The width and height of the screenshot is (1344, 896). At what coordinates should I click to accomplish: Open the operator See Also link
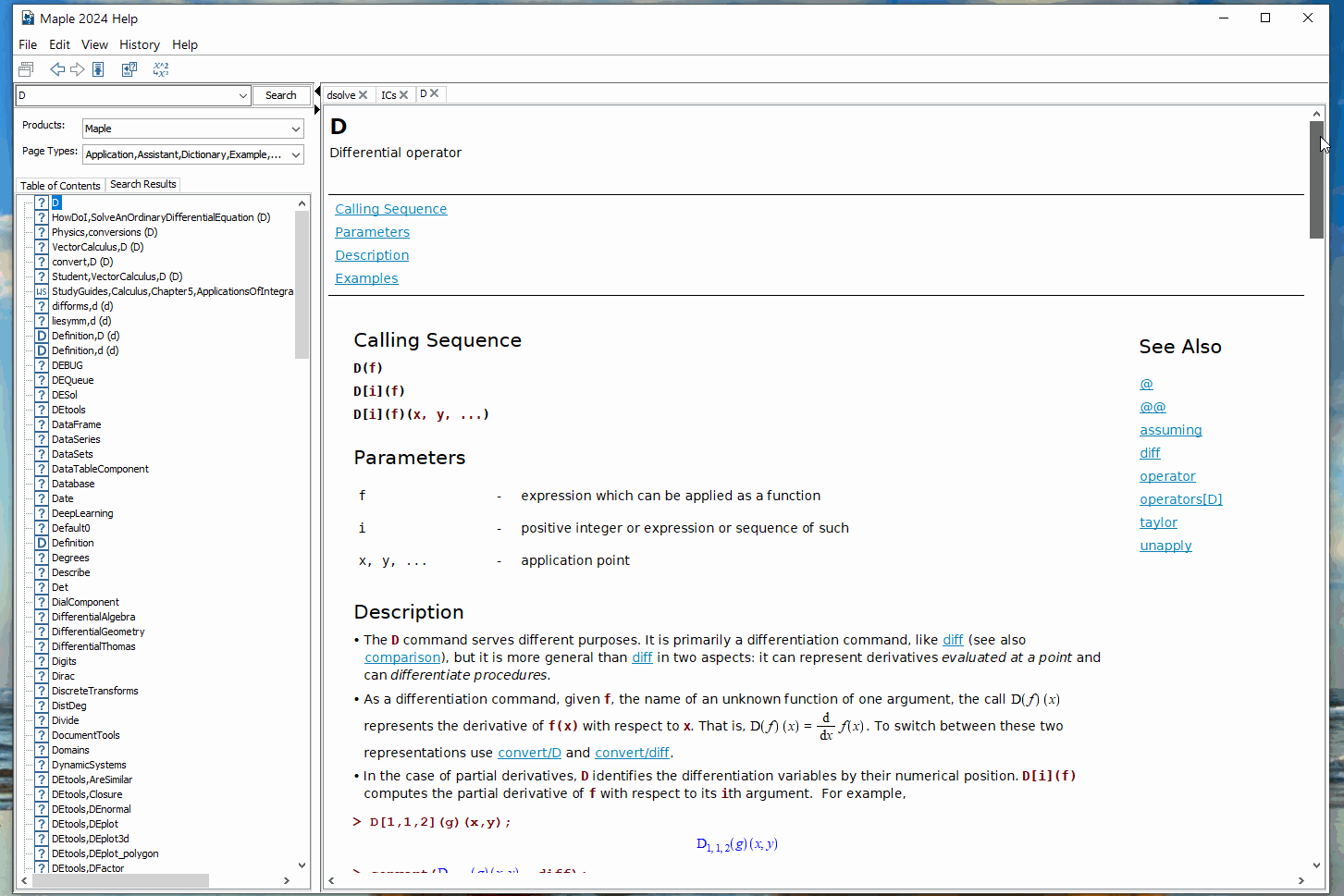coord(1167,476)
